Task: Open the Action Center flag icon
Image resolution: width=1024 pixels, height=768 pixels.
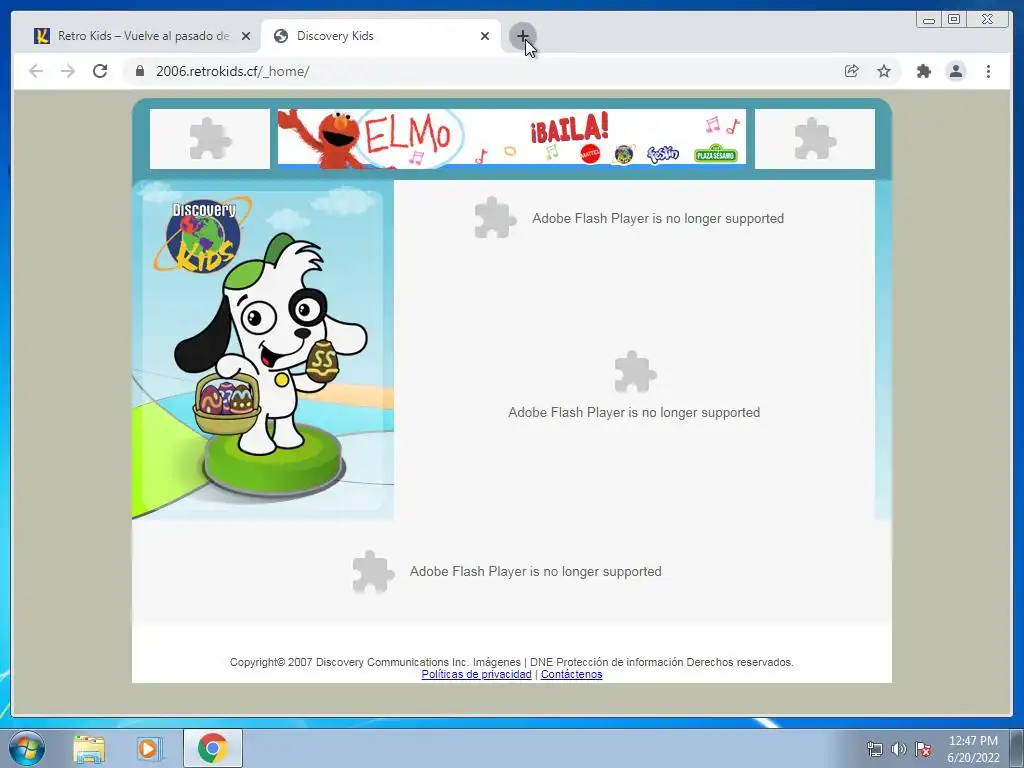Action: [923, 749]
